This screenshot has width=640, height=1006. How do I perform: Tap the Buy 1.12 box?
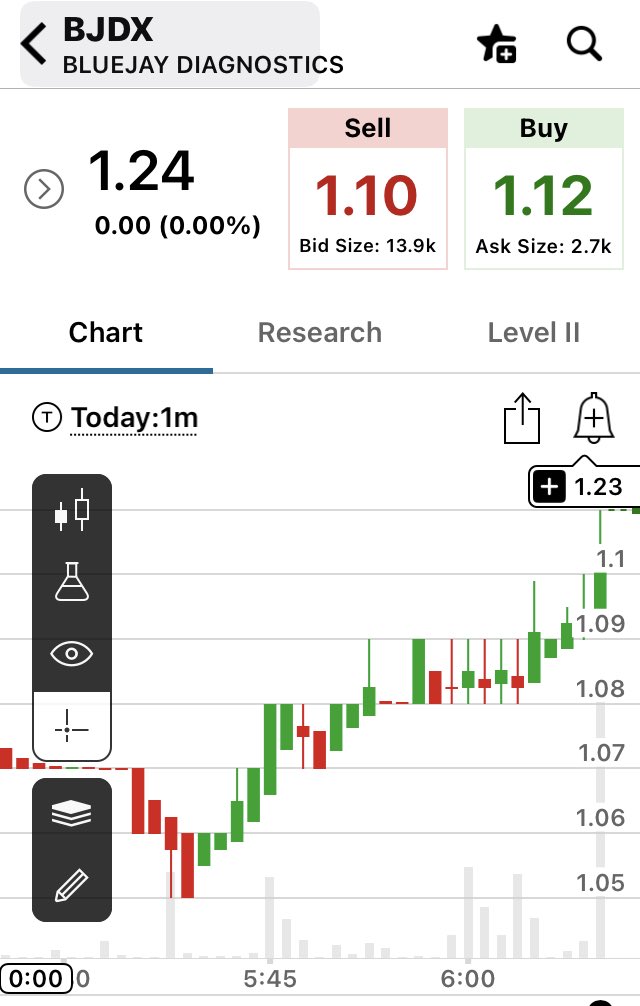pyautogui.click(x=543, y=189)
